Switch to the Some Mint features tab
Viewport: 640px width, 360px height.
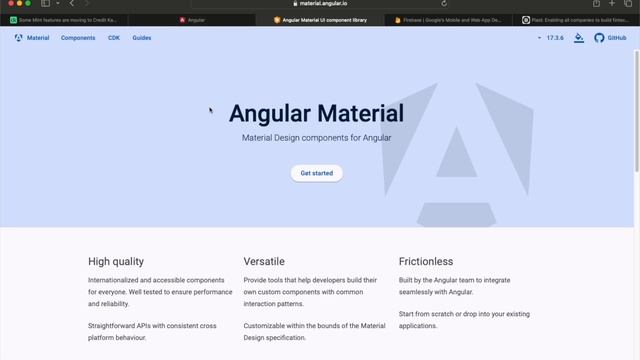click(x=64, y=20)
